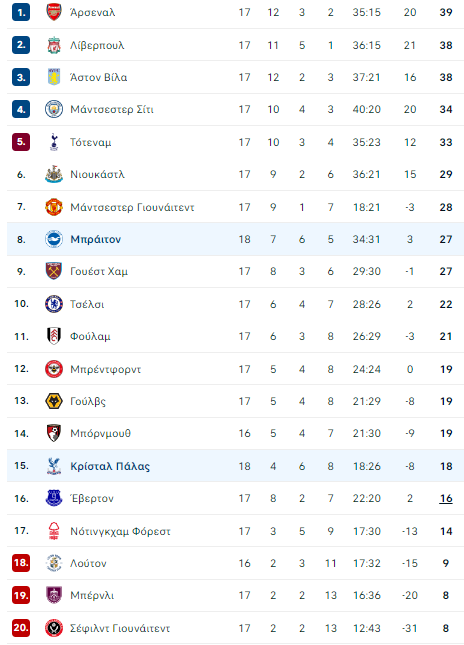Click the Arsenal club crest icon
This screenshot has height=645, width=464.
click(x=54, y=12)
